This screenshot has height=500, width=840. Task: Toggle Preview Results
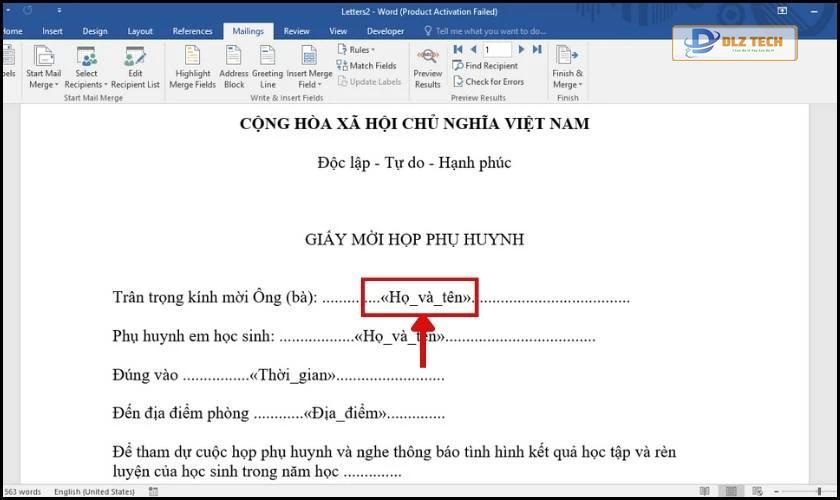point(428,68)
